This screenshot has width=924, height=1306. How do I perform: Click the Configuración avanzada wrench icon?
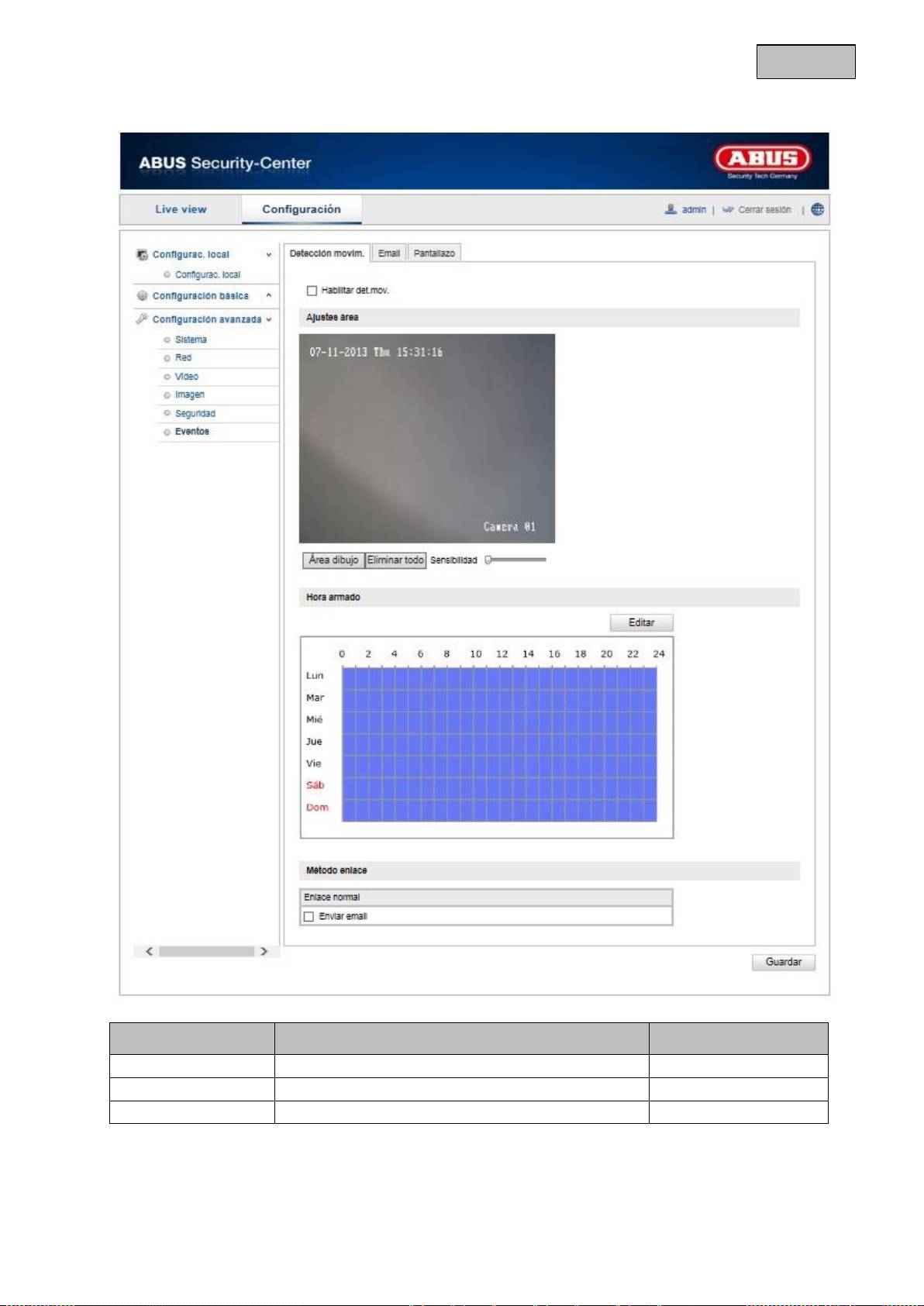pos(142,319)
